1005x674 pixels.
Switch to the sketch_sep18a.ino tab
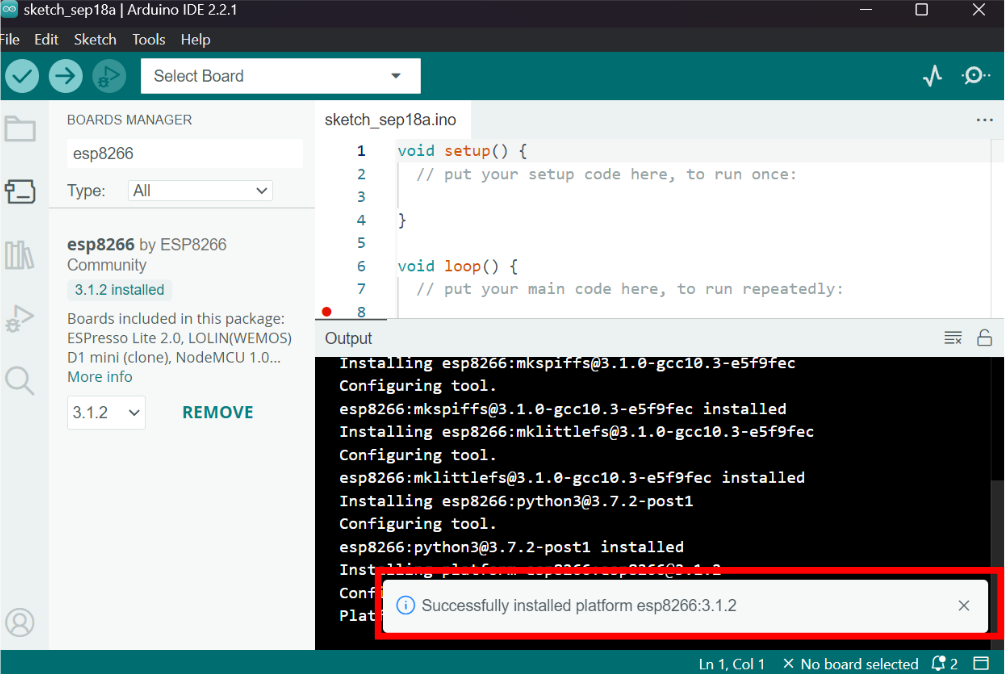[x=390, y=120]
